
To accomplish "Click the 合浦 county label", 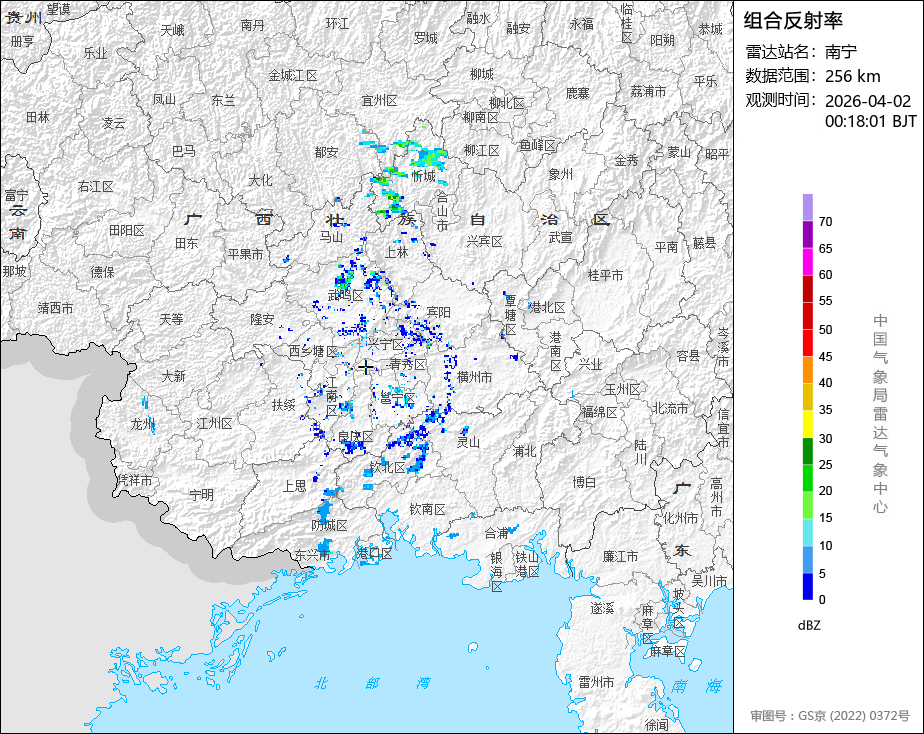I will 497,533.
